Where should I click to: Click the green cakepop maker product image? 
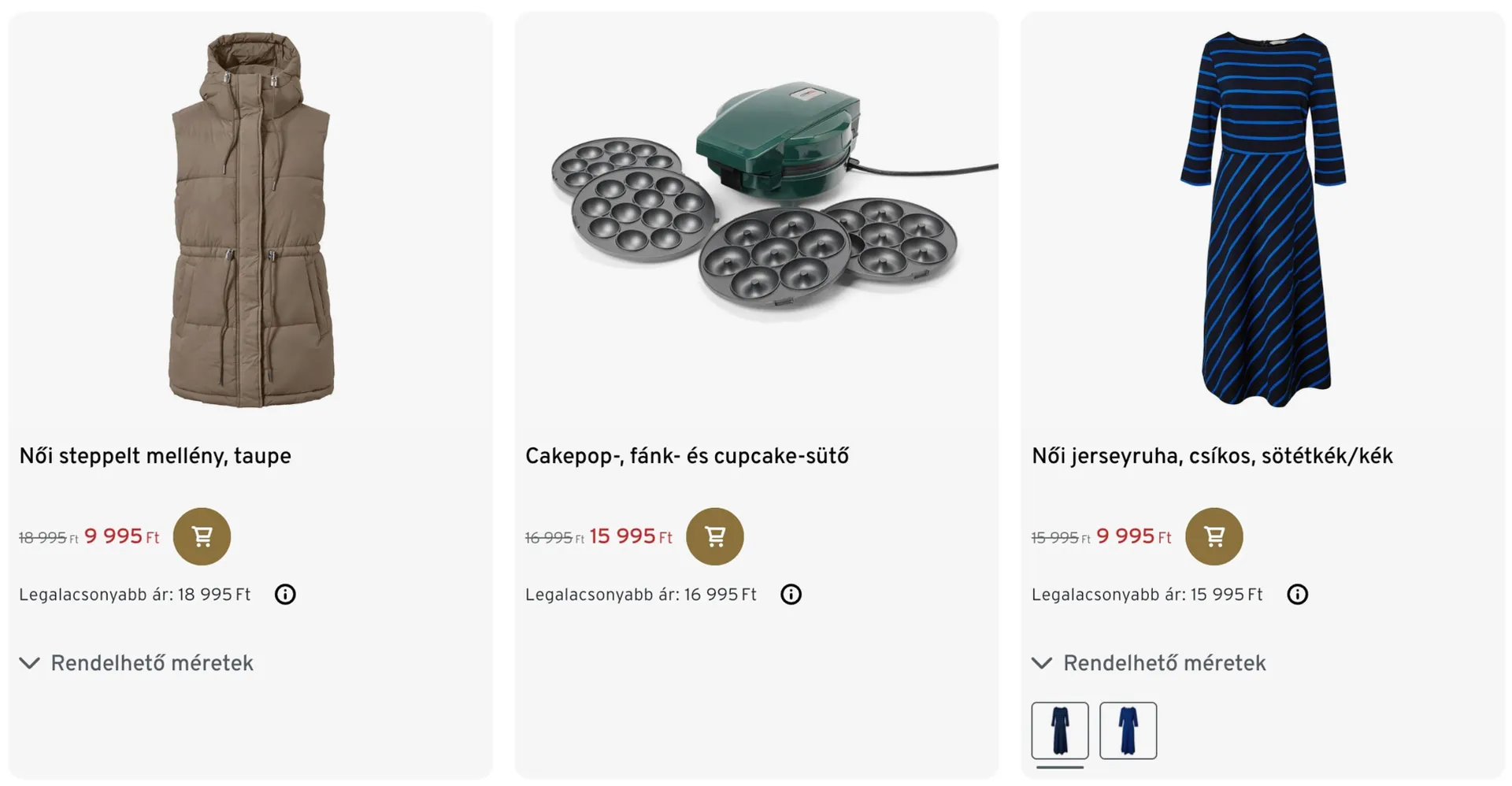point(756,205)
